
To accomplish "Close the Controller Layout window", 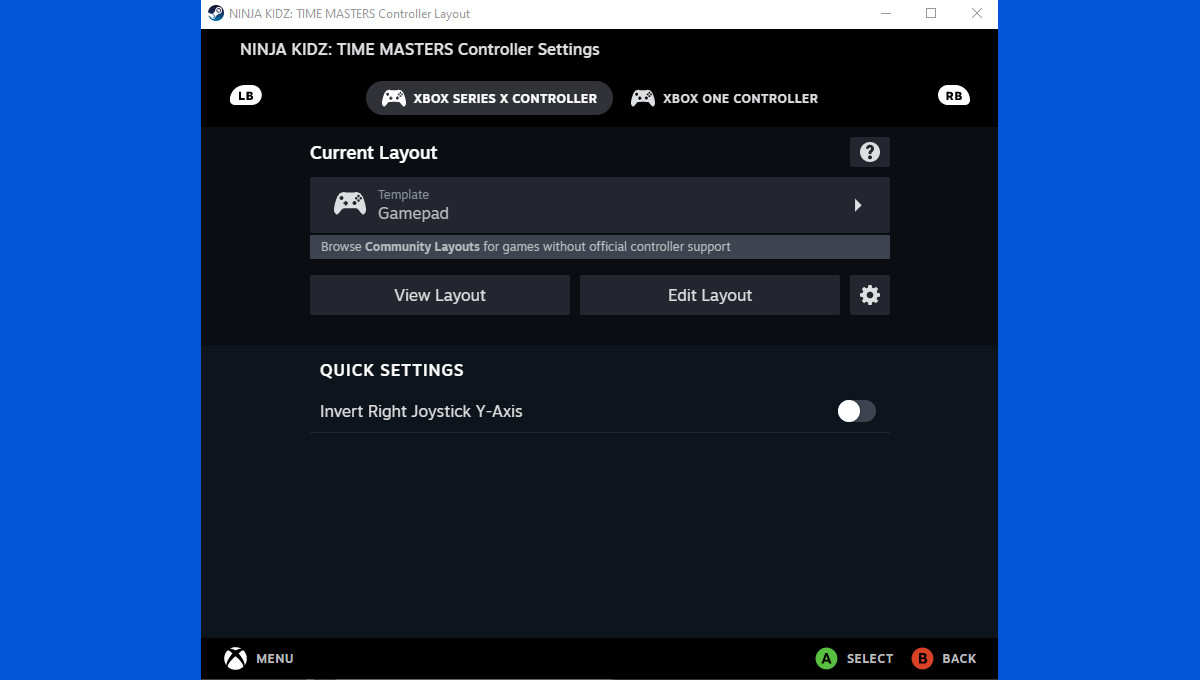I will click(x=977, y=14).
